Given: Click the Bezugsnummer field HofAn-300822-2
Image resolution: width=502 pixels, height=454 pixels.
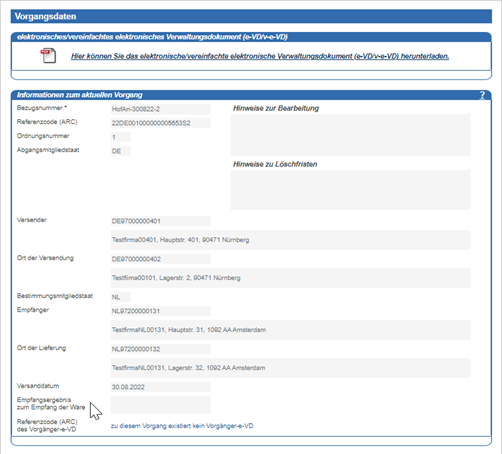Looking at the screenshot, I should (161, 109).
